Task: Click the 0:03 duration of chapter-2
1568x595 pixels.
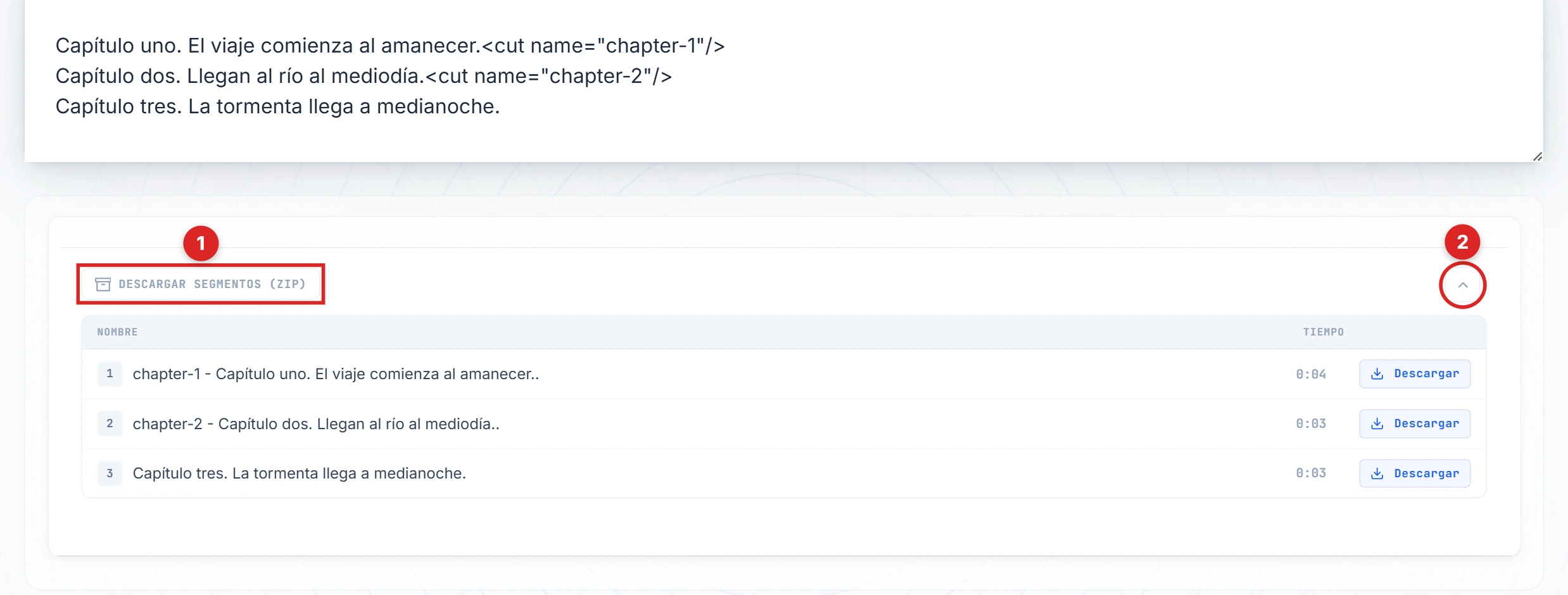Action: pyautogui.click(x=1310, y=423)
